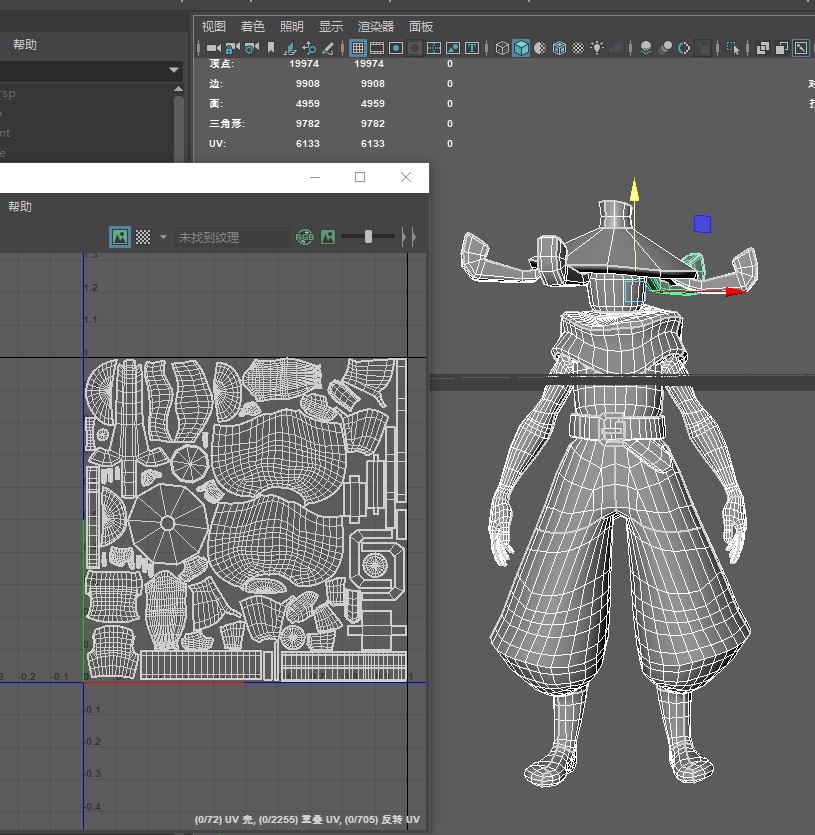The image size is (815, 835).
Task: Click the UV editor dimming slider handle
Action: 368,237
